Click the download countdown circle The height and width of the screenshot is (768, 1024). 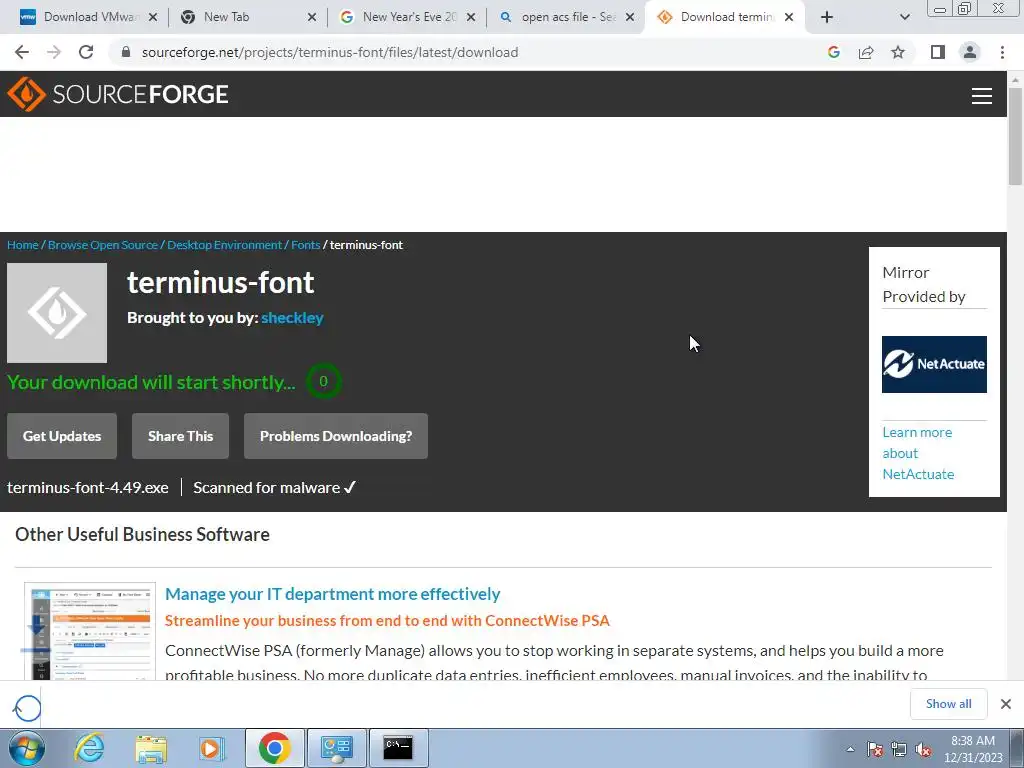pyautogui.click(x=323, y=381)
